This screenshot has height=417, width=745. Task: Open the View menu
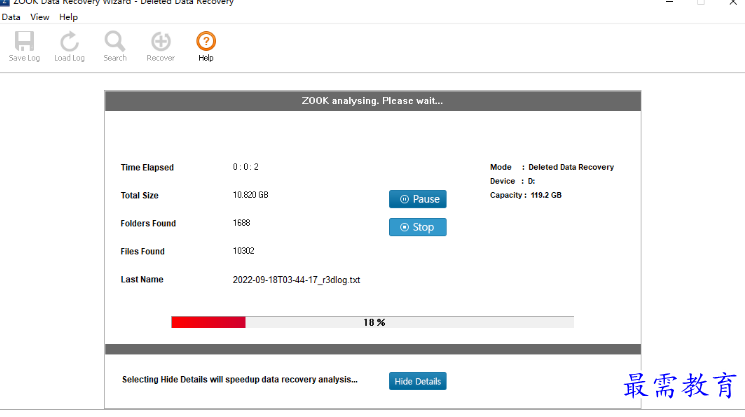click(x=40, y=17)
